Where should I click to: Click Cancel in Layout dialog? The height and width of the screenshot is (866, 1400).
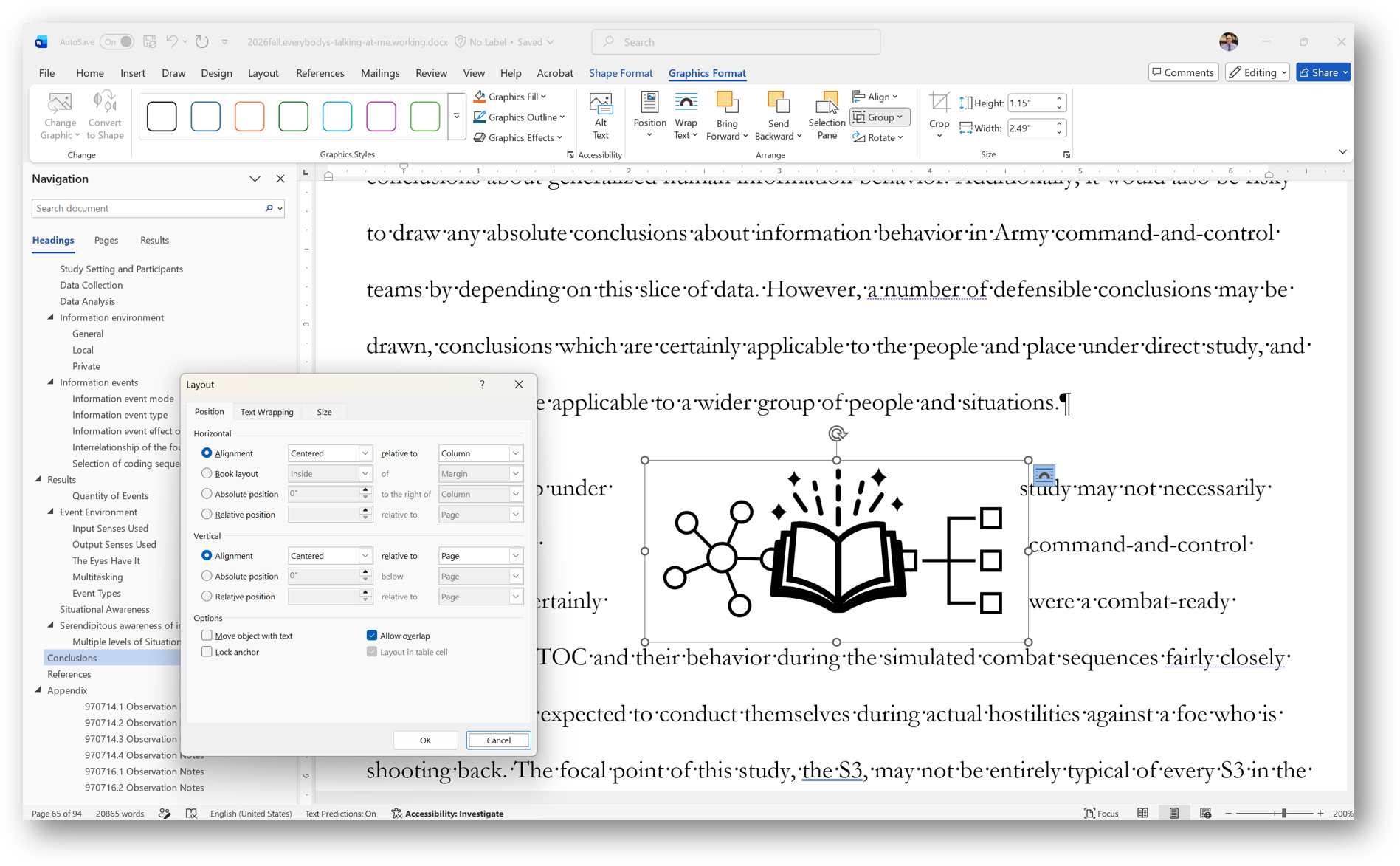click(498, 740)
